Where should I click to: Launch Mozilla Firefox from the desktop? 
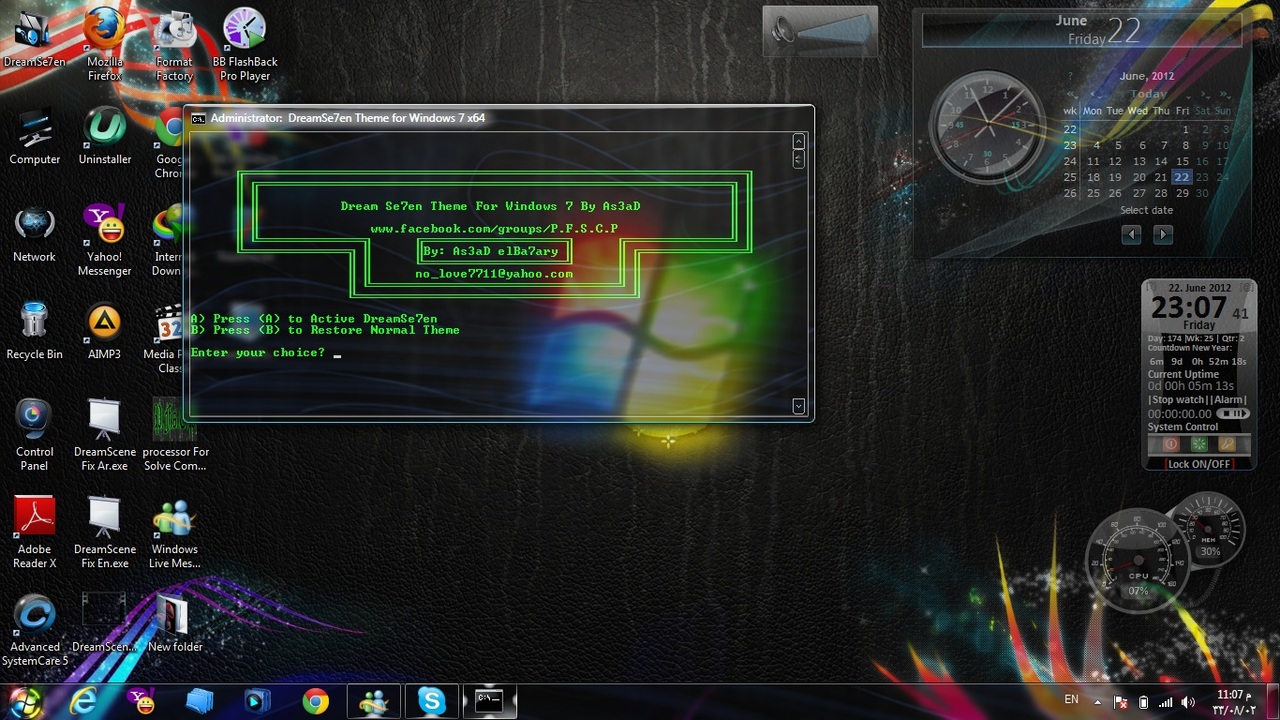[x=104, y=44]
